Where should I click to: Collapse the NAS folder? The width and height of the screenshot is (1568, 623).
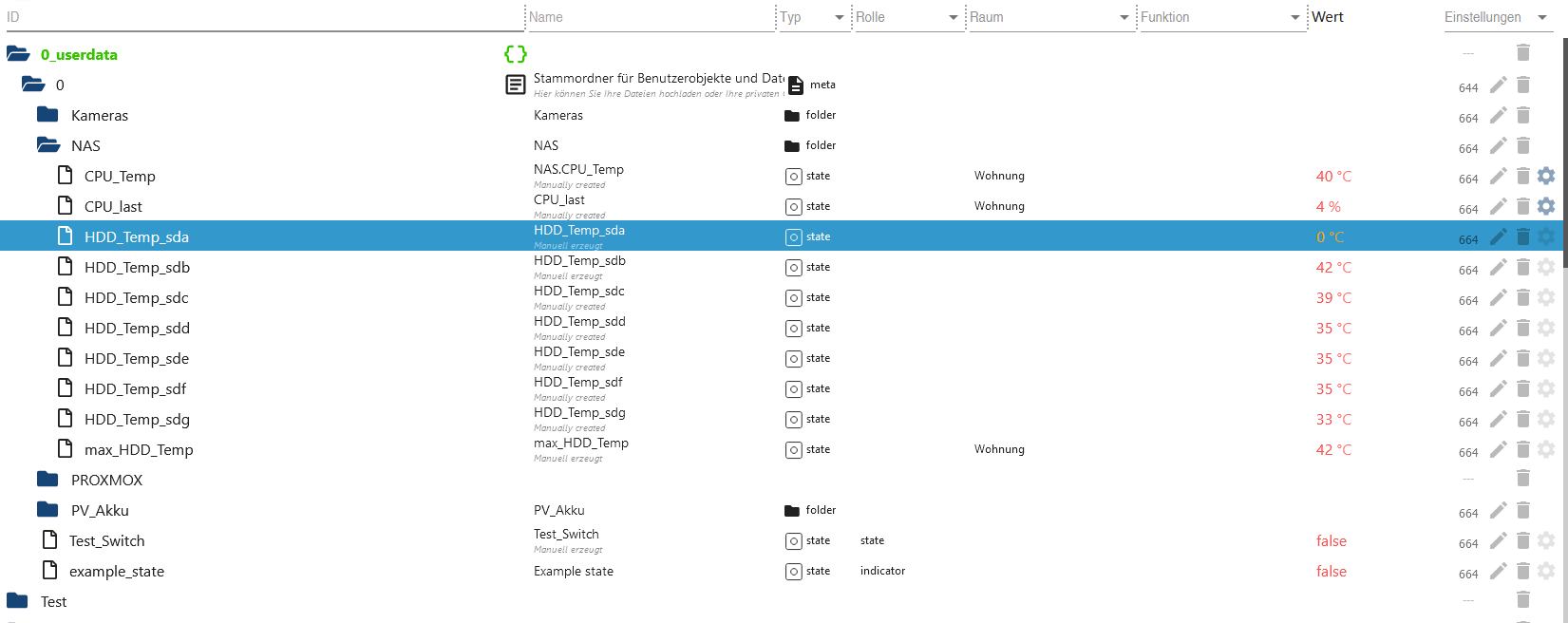(48, 145)
